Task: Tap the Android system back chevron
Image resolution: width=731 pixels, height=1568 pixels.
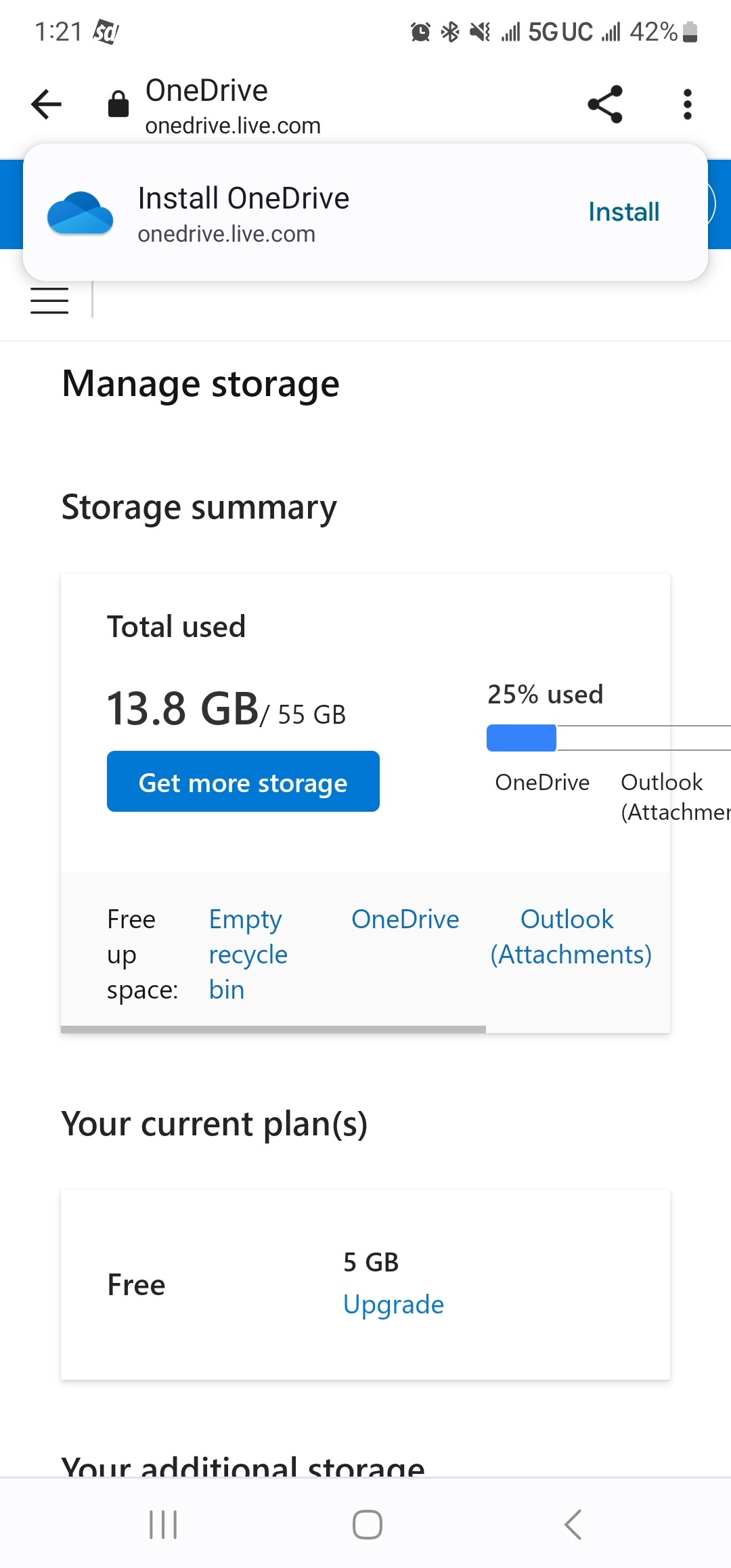Action: (573, 1525)
